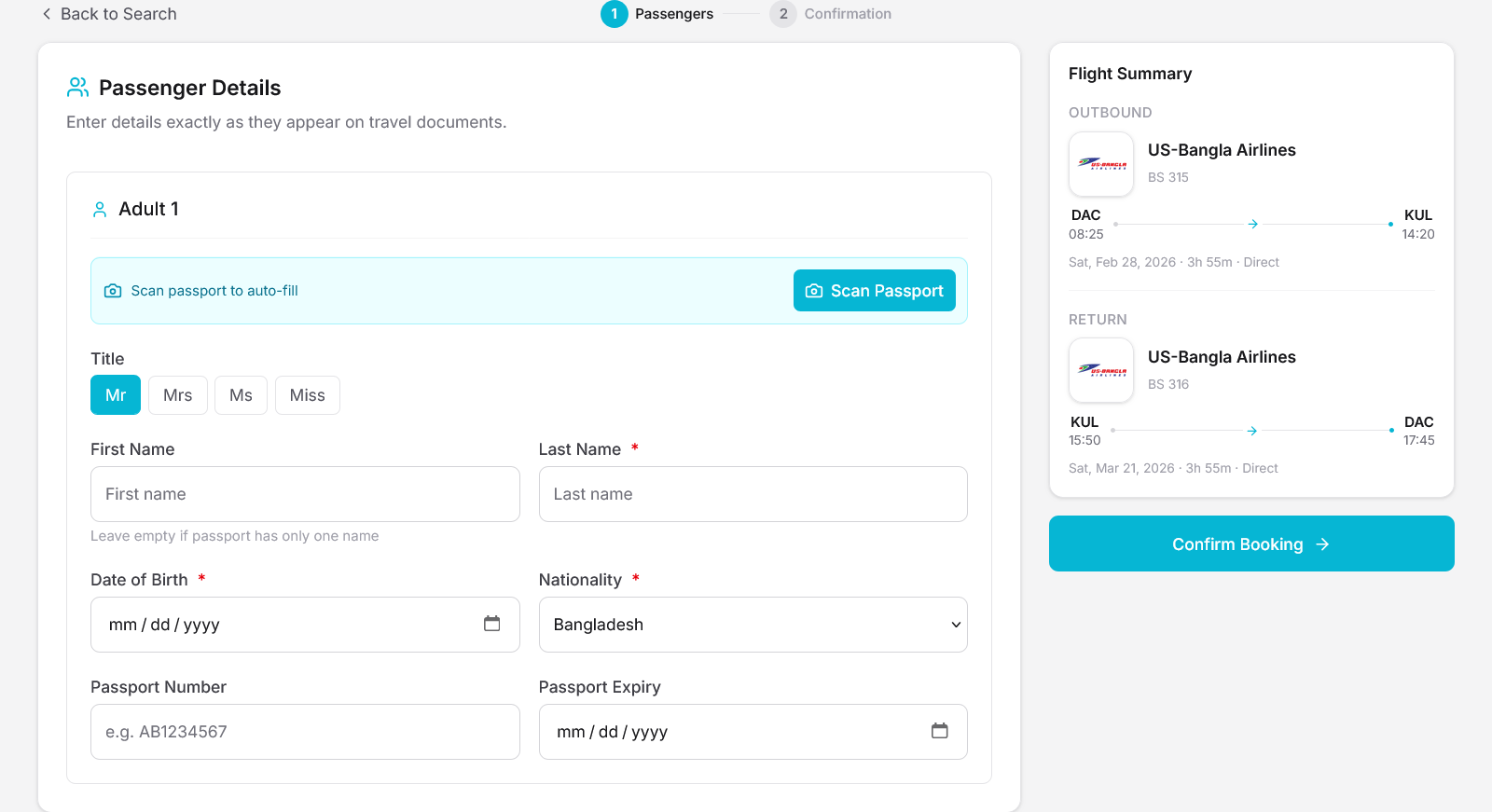Viewport: 1492px width, 812px height.
Task: Select the Ms title option
Action: tap(241, 394)
